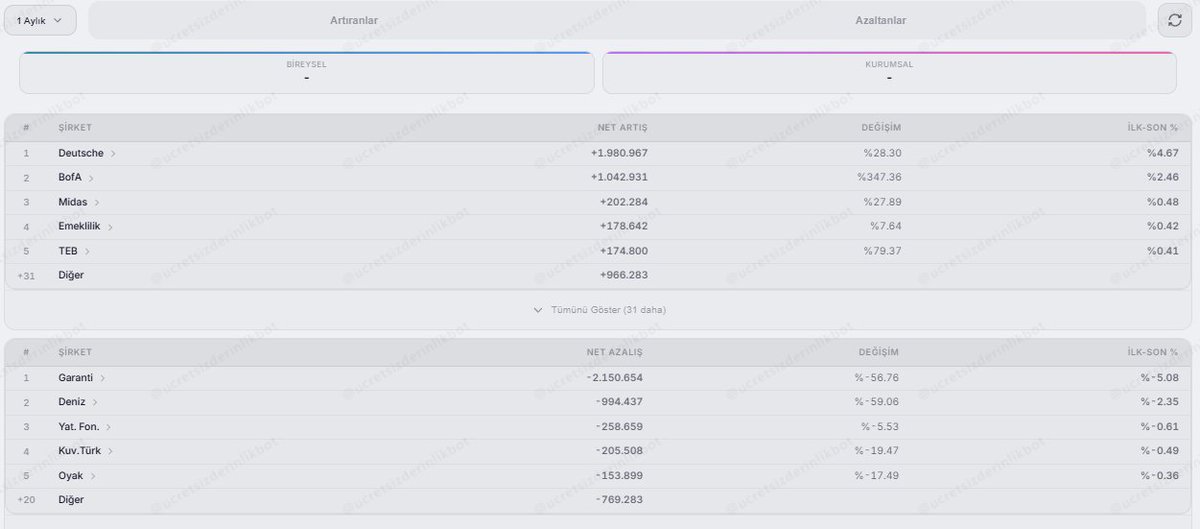The width and height of the screenshot is (1200, 529).
Task: Select the Oyak company name
Action: [71, 476]
